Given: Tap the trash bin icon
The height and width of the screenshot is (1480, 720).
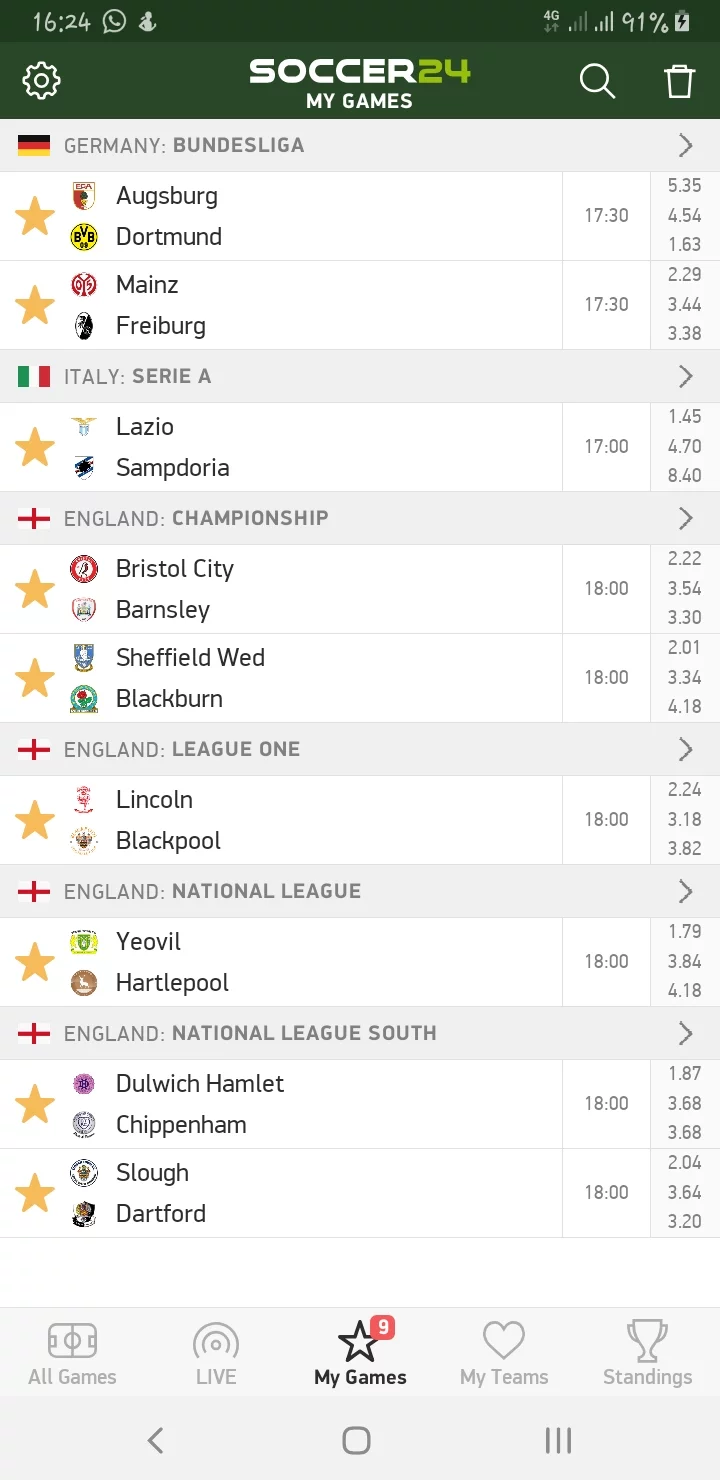Looking at the screenshot, I should click(679, 80).
